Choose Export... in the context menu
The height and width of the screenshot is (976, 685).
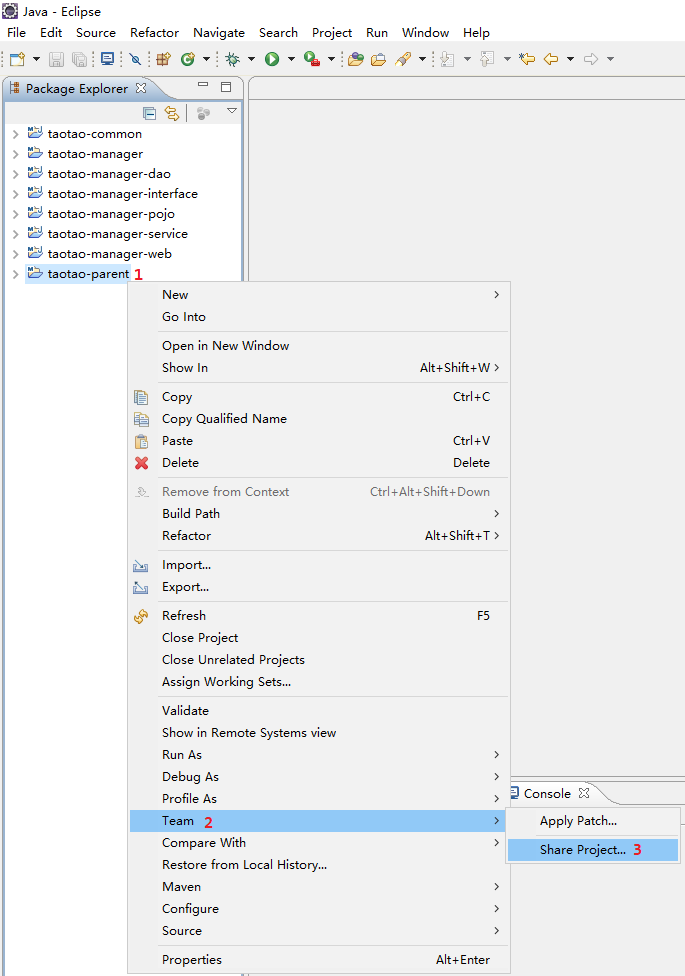318,587
